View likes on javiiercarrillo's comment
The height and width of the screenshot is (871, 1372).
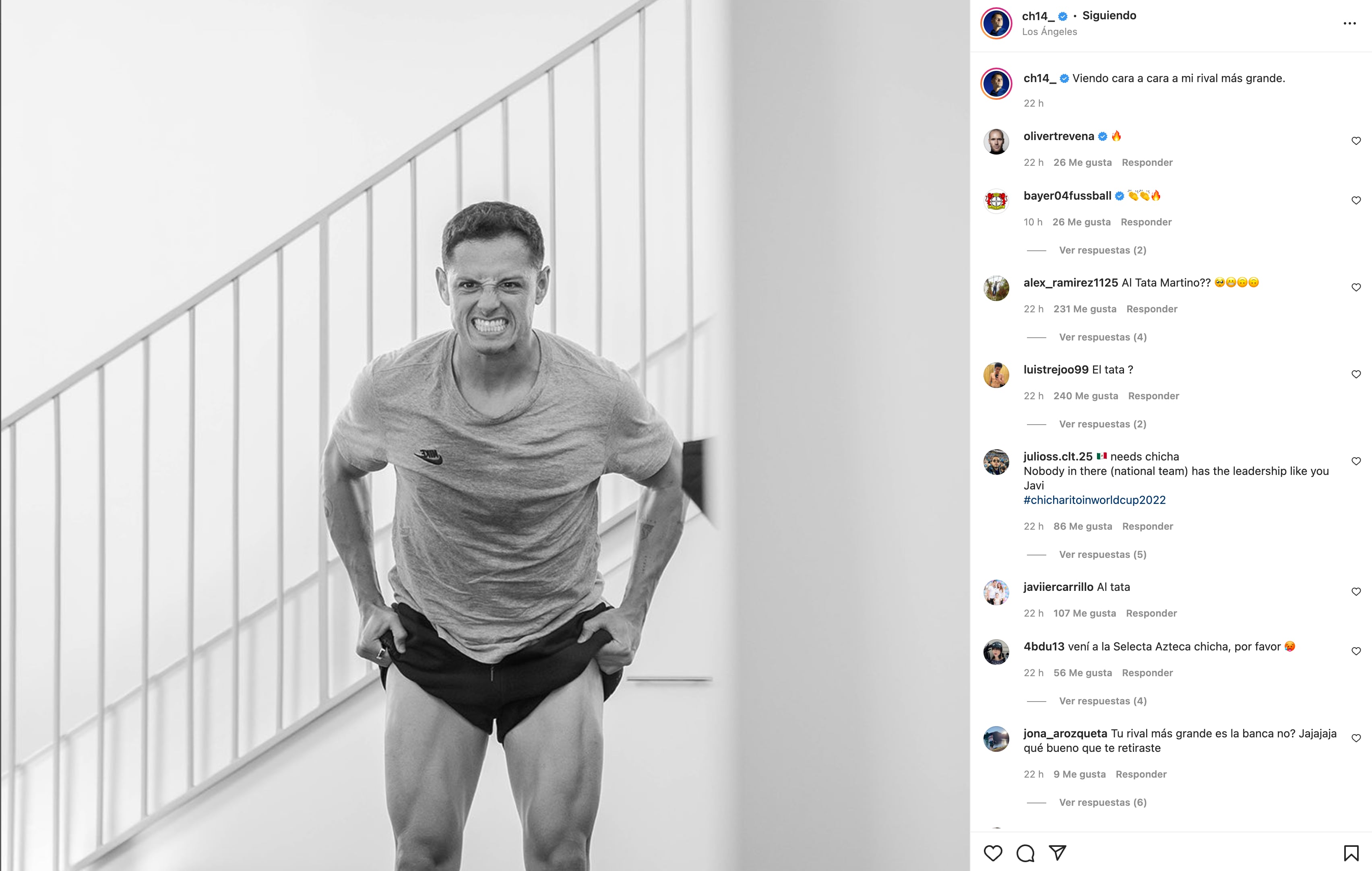[x=1084, y=613]
